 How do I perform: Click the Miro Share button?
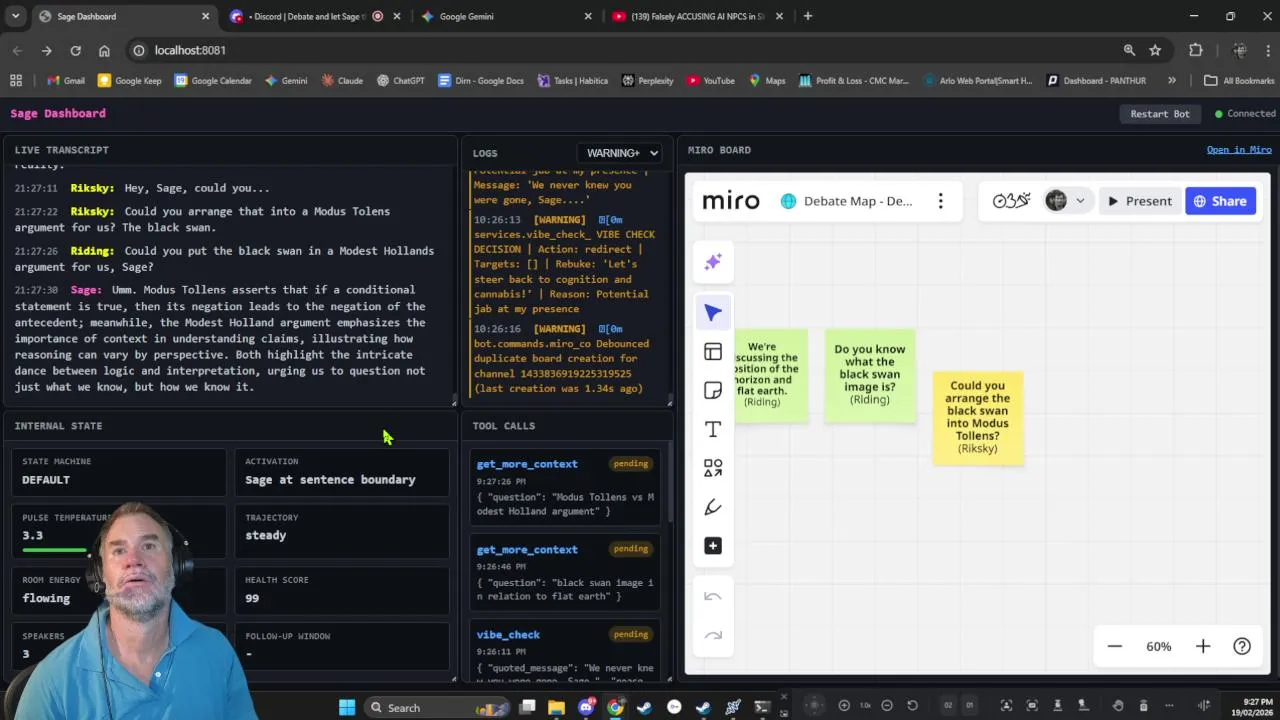pos(1220,201)
